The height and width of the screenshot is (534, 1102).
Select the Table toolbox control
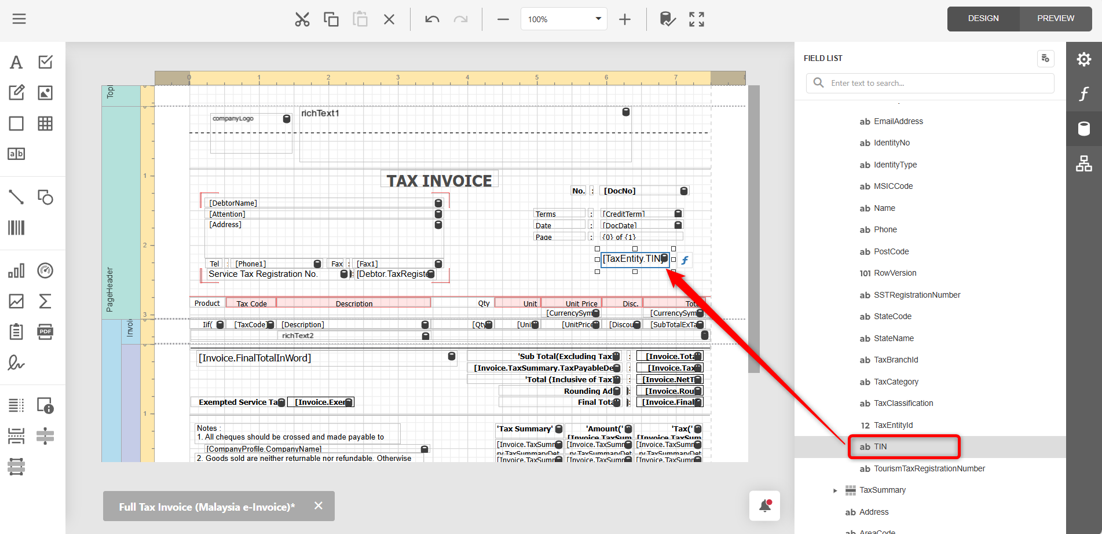point(45,124)
